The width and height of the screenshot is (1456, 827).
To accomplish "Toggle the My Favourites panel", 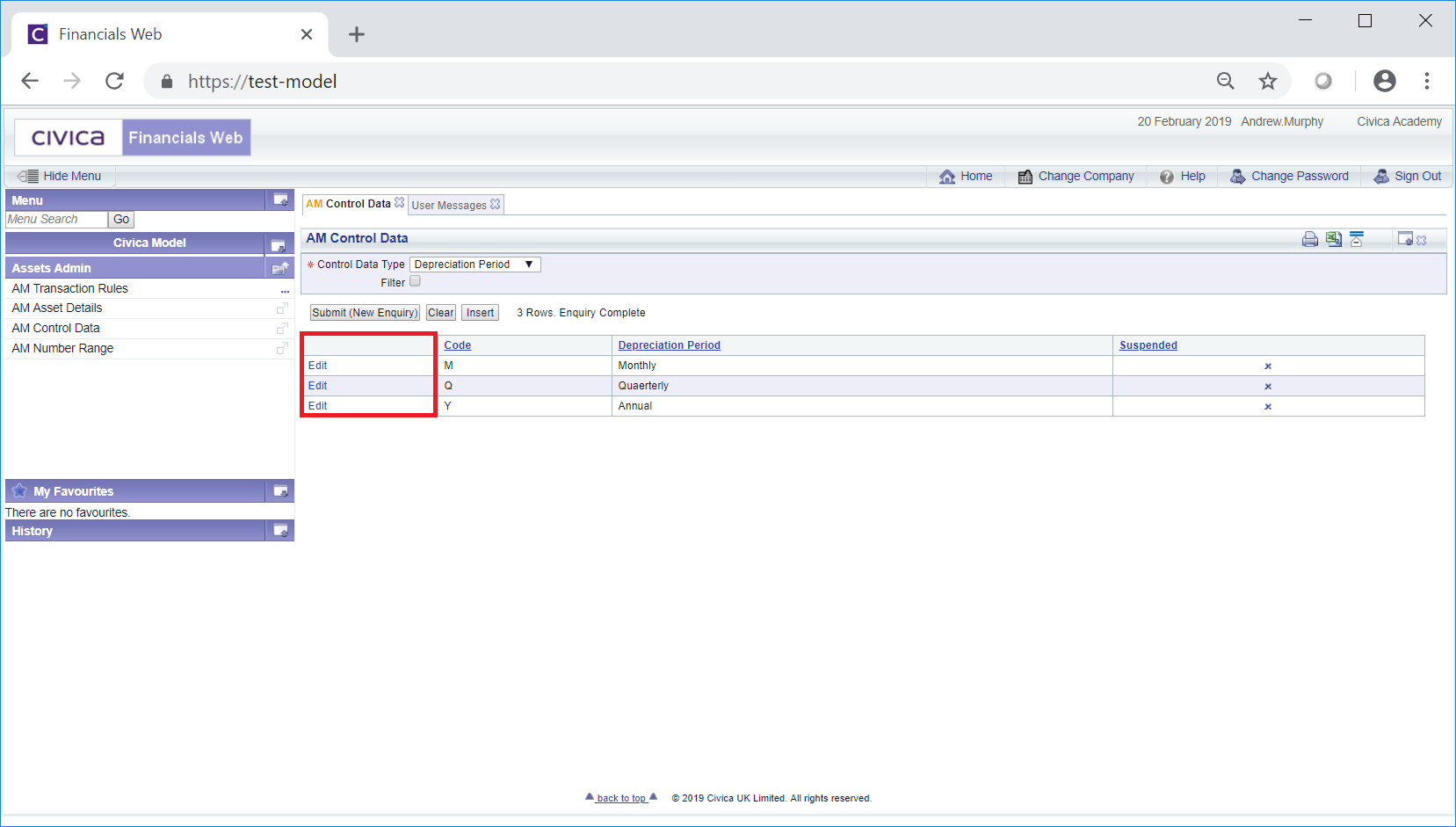I will 280,490.
